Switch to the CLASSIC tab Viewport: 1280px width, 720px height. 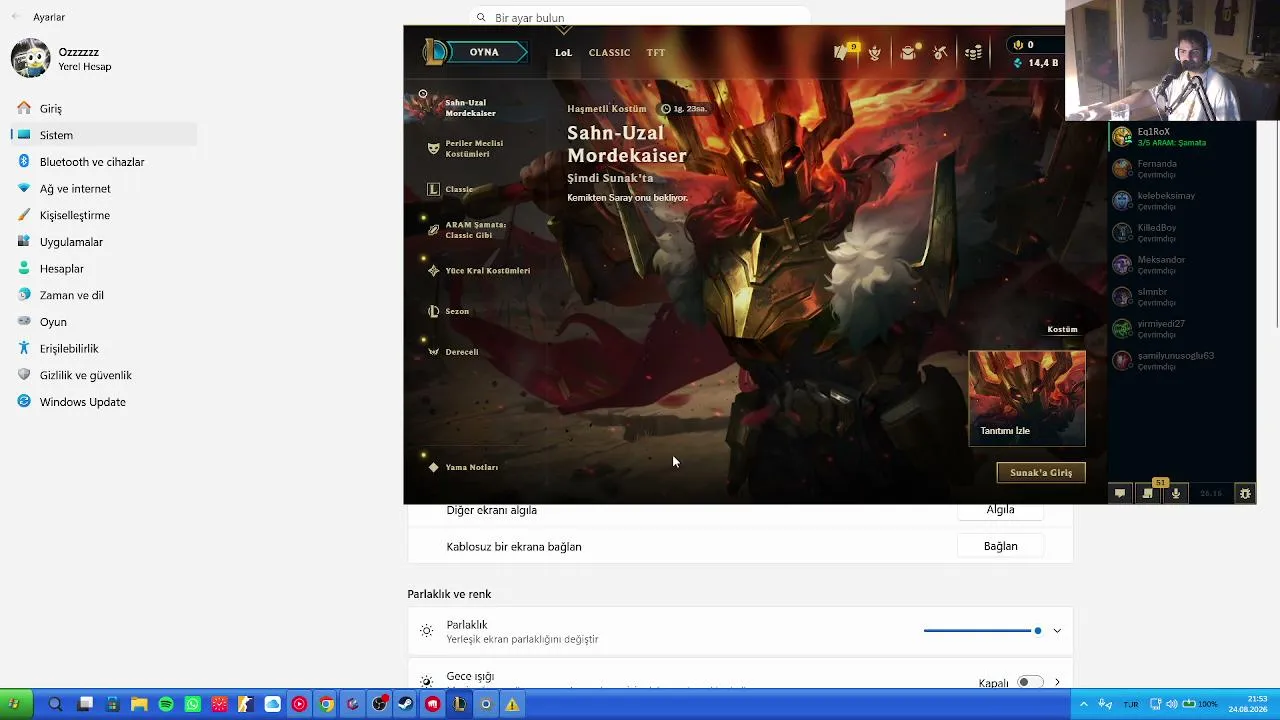pos(609,52)
